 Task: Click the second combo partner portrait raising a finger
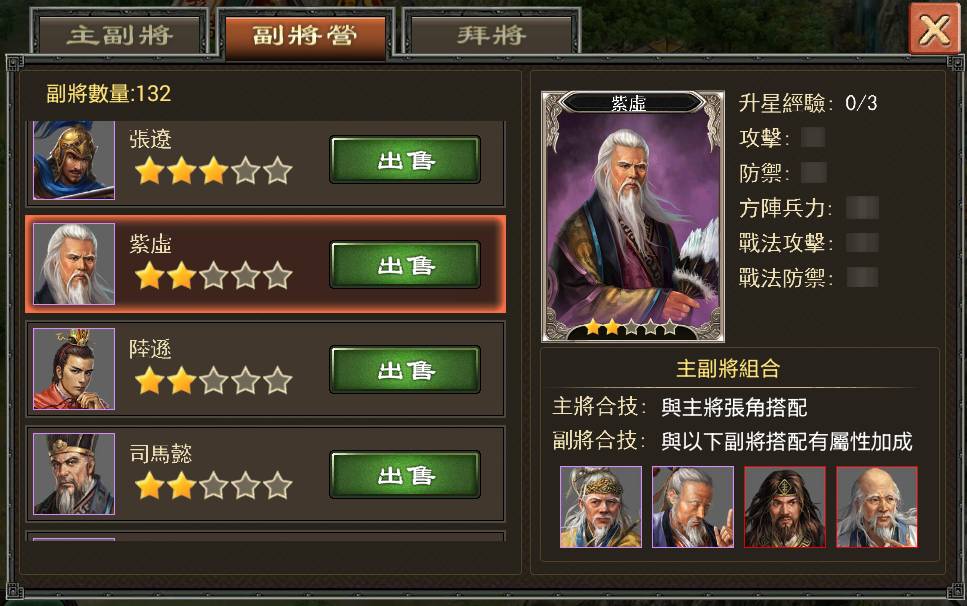coord(693,507)
